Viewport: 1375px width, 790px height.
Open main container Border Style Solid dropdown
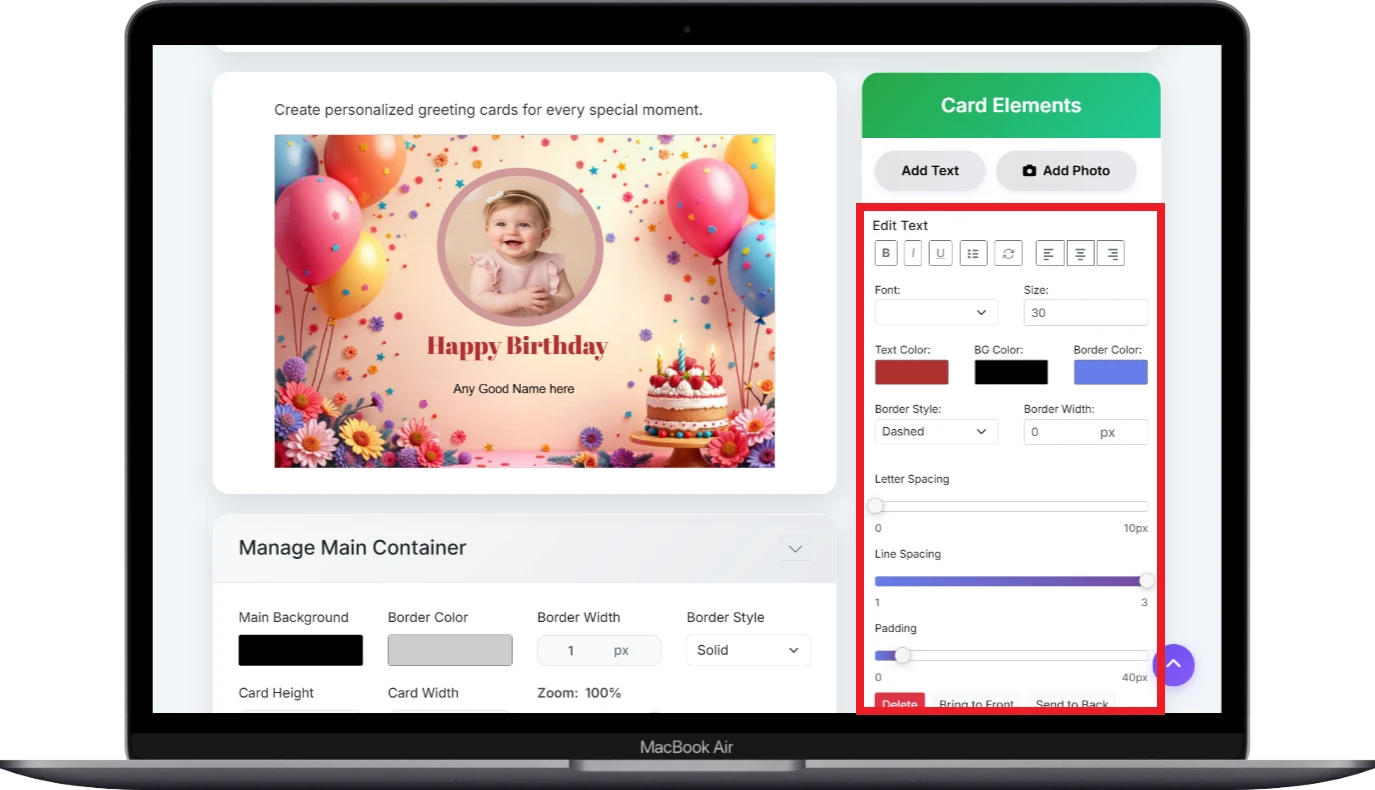(748, 650)
